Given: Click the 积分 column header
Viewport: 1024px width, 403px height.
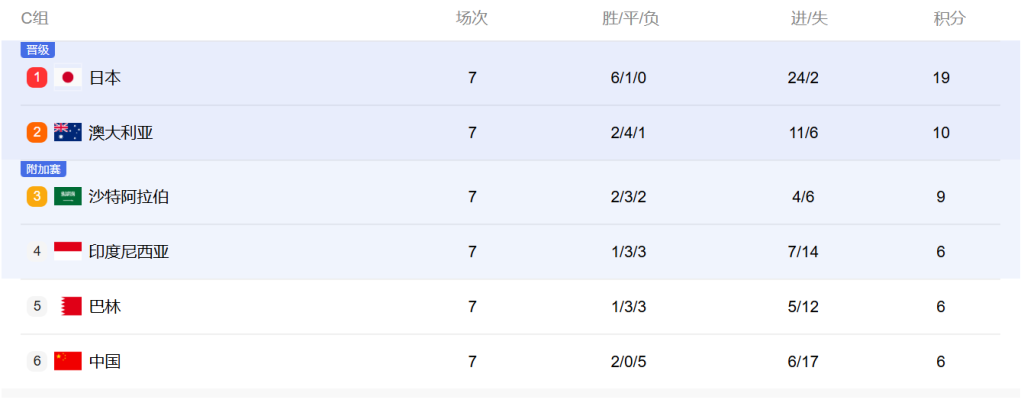Looking at the screenshot, I should point(950,19).
